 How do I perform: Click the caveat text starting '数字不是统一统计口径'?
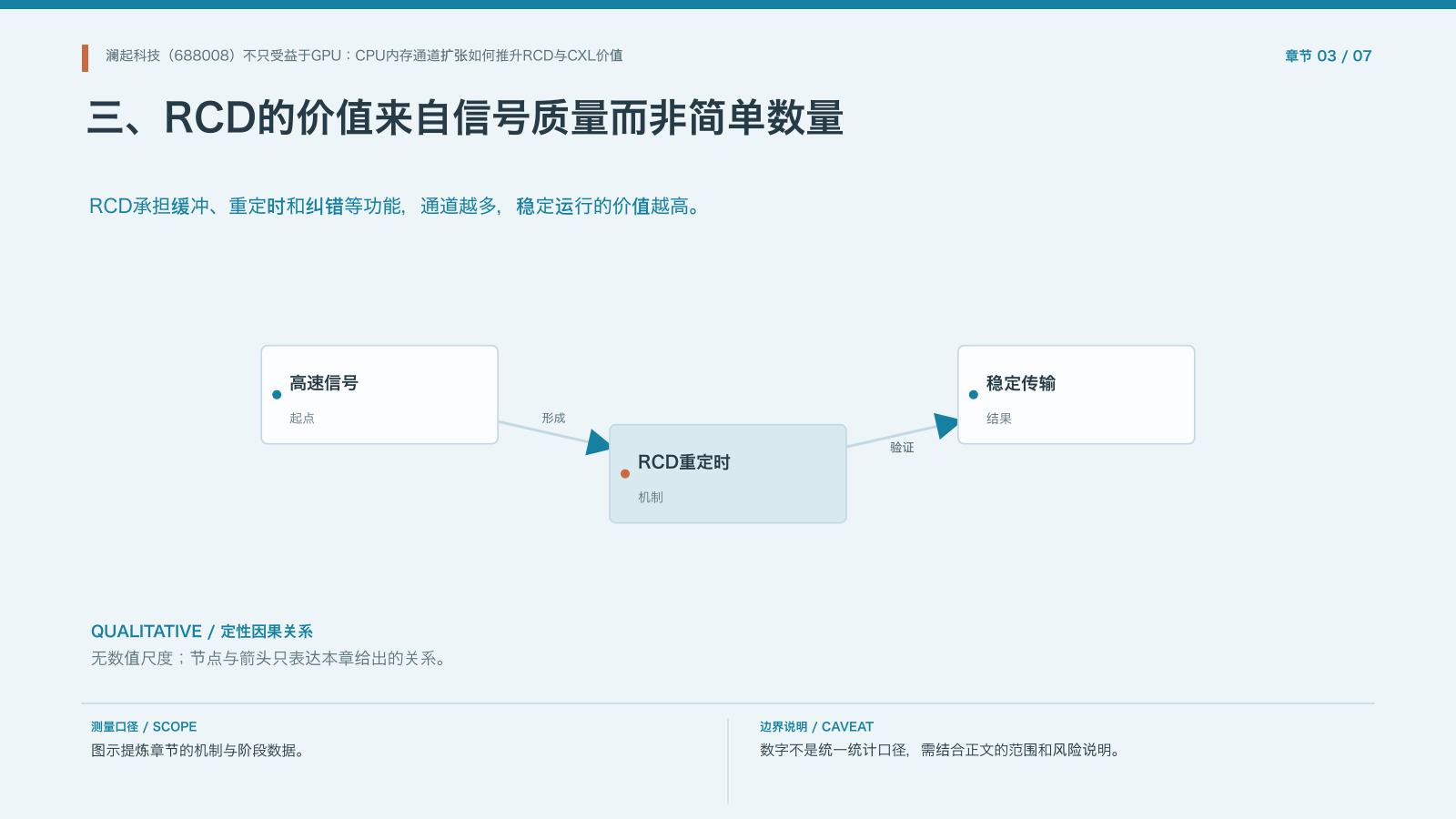click(x=942, y=751)
